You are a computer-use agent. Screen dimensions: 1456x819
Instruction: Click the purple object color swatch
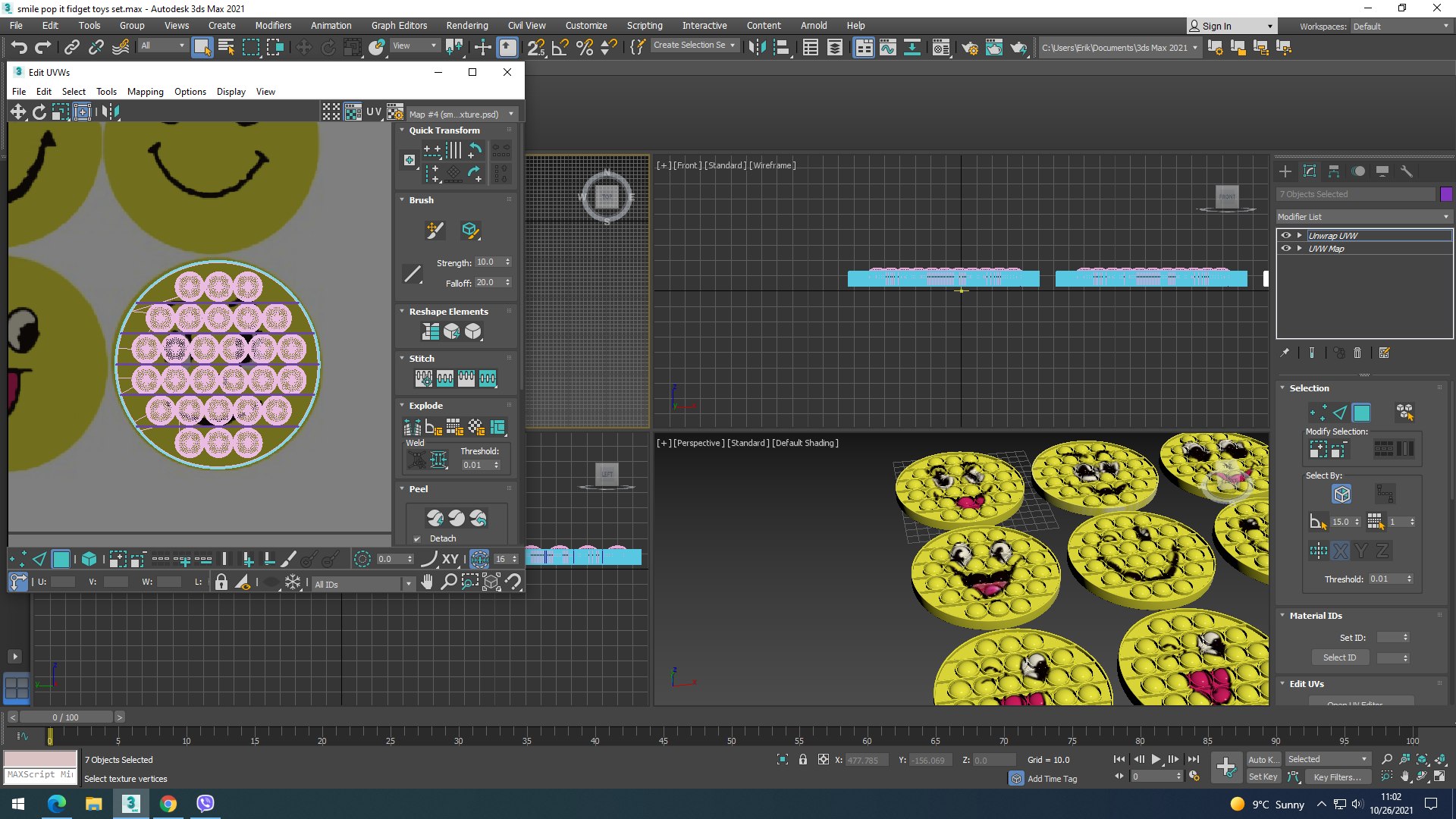pos(1446,194)
